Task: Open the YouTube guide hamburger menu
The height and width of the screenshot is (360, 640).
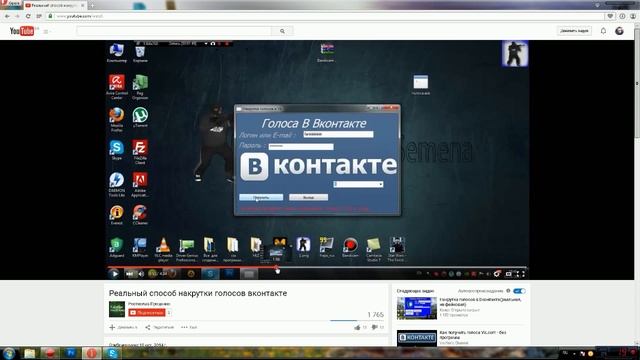Action: pyautogui.click(x=46, y=31)
